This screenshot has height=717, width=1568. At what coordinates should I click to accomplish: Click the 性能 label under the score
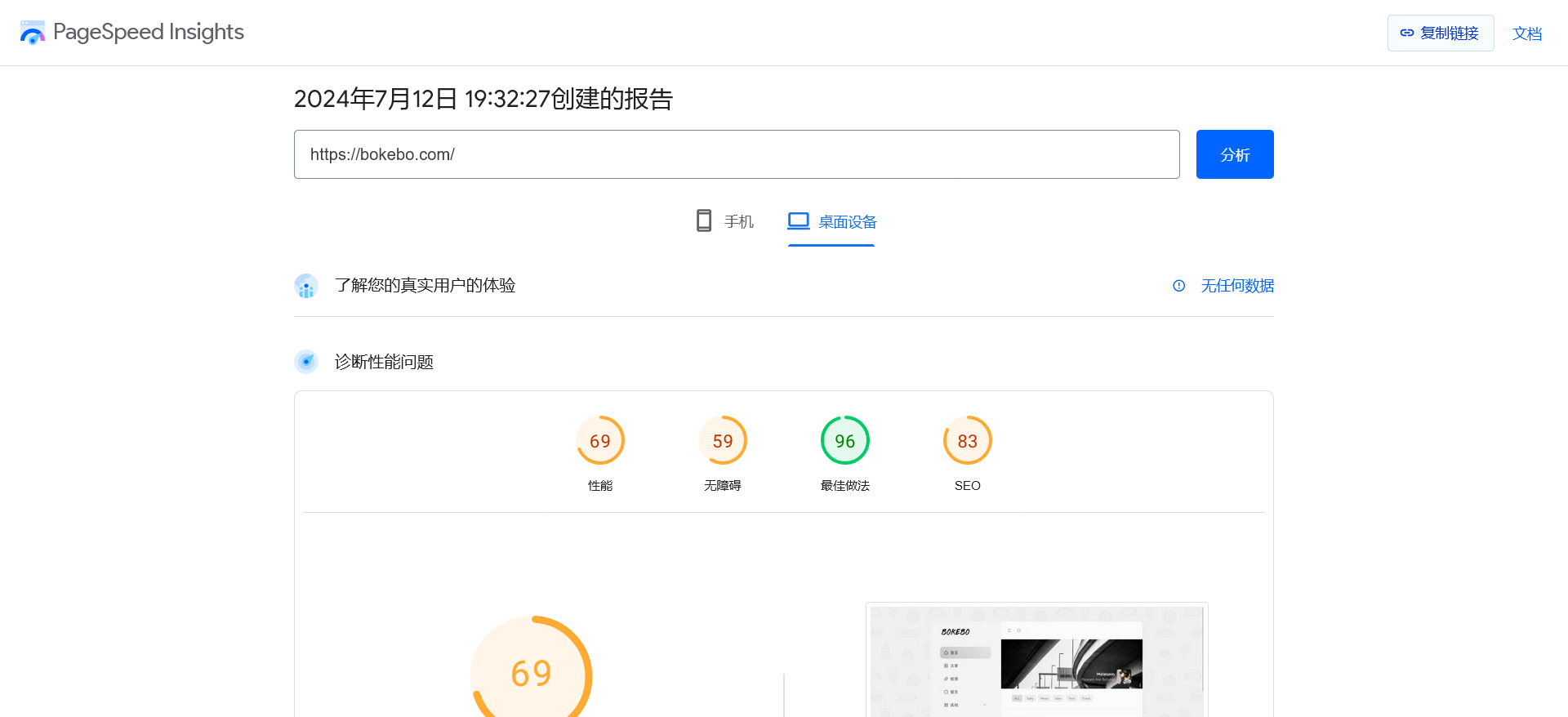pyautogui.click(x=600, y=486)
